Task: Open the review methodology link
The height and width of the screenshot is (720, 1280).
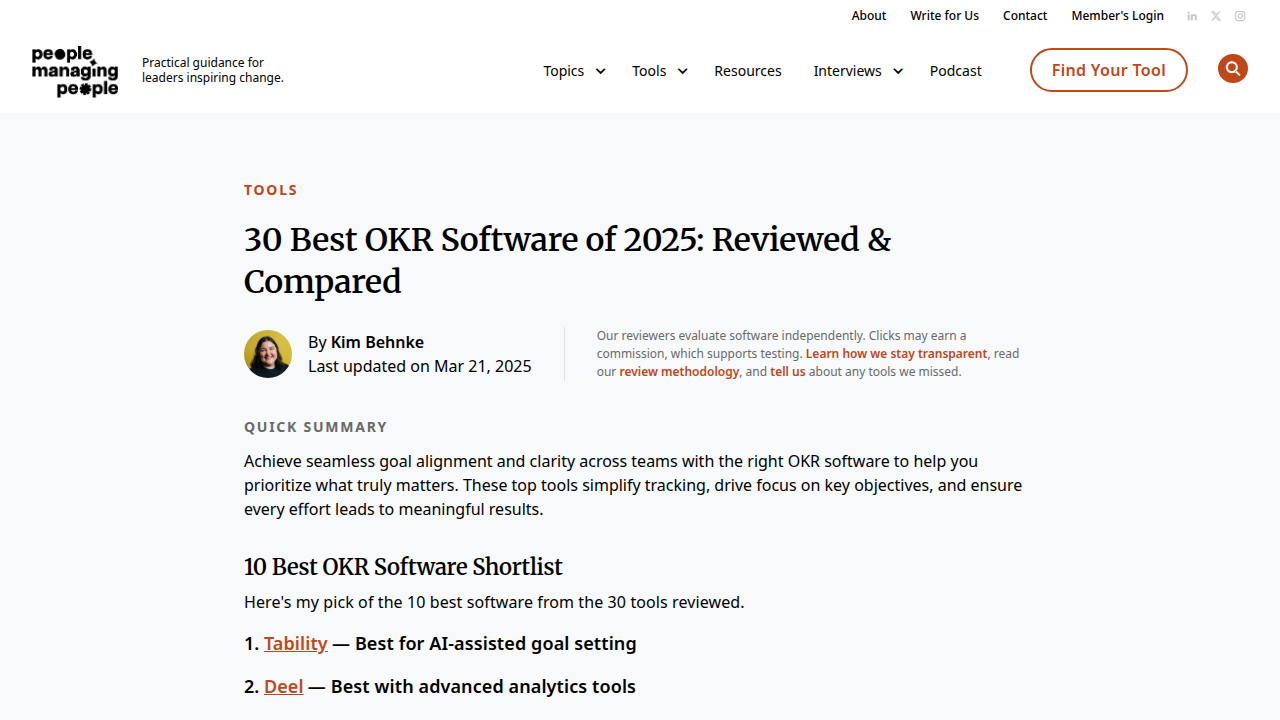Action: [679, 372]
